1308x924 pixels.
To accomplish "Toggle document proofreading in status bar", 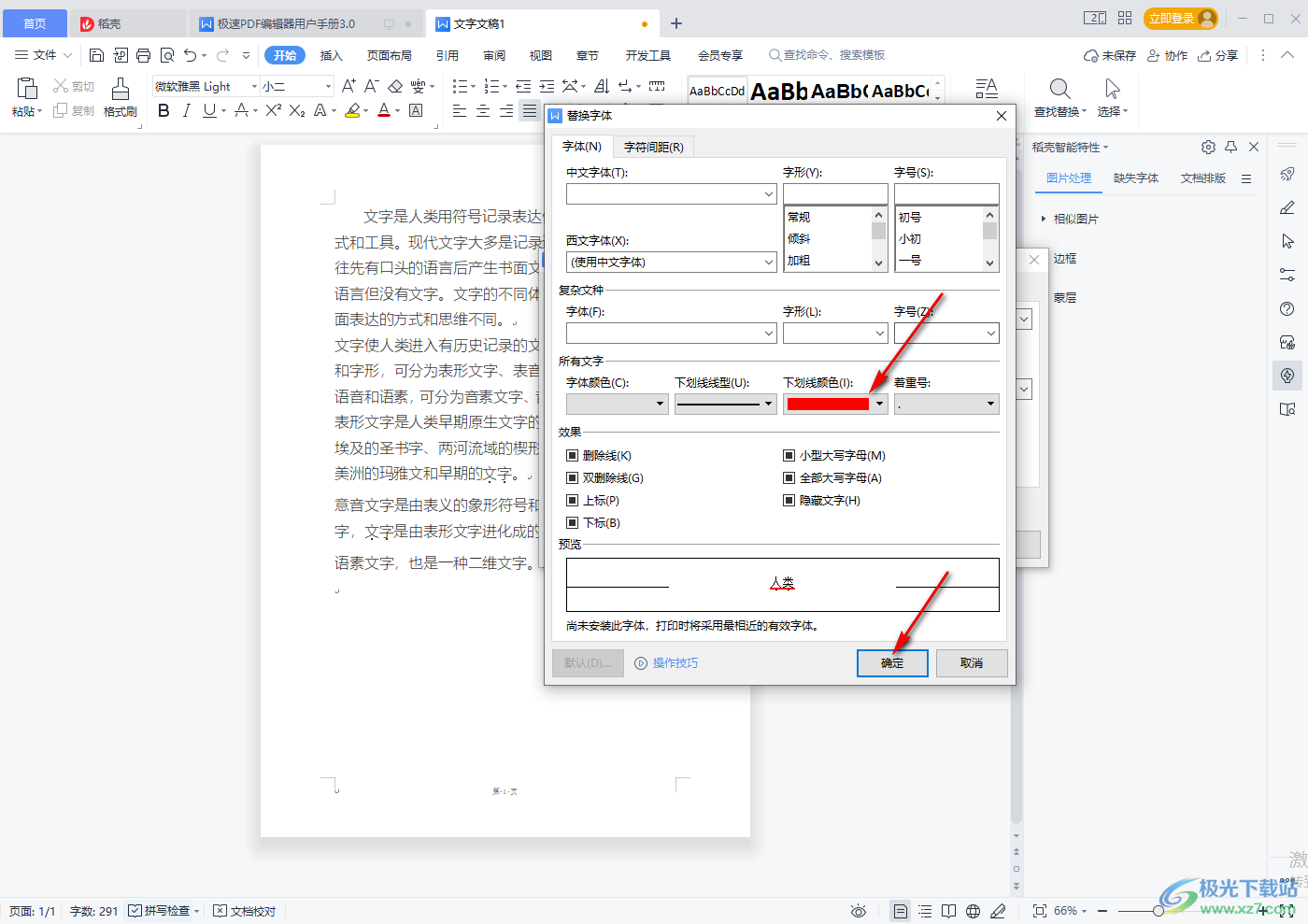I will [245, 911].
